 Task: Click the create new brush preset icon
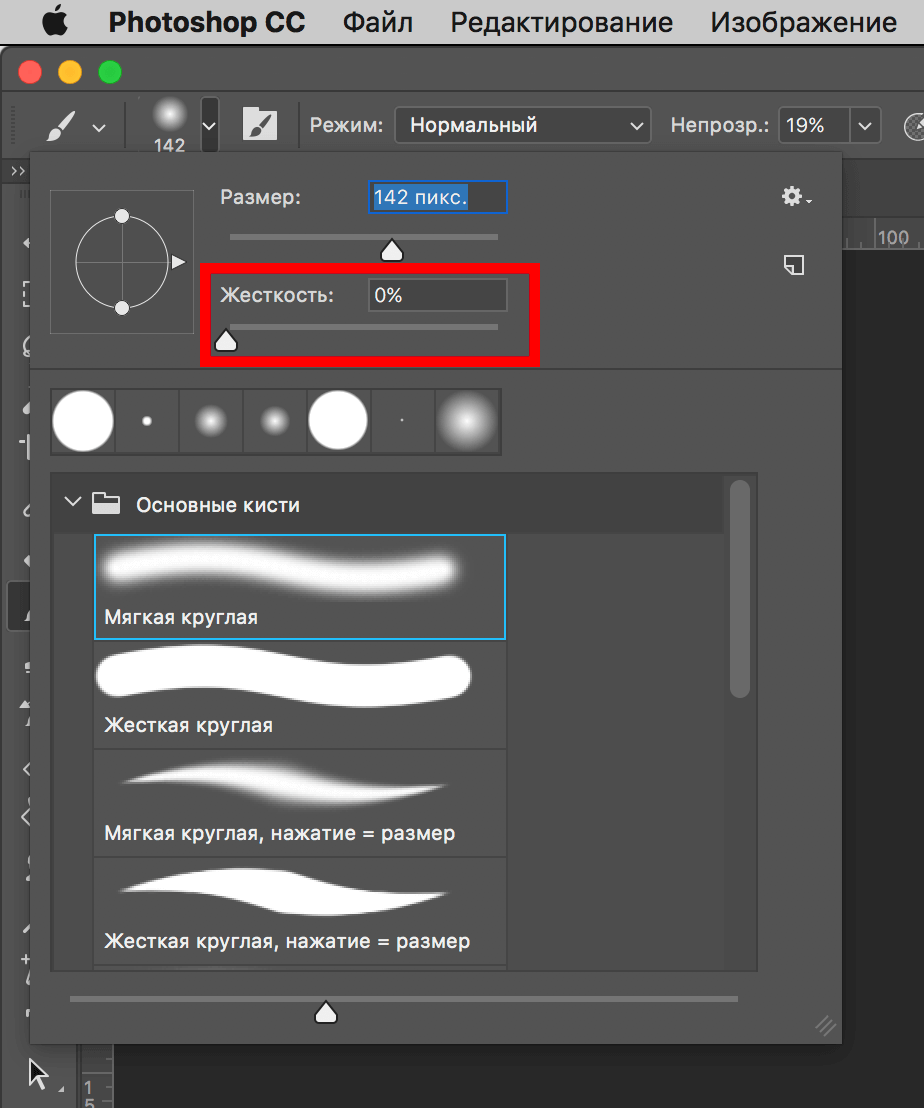(794, 265)
